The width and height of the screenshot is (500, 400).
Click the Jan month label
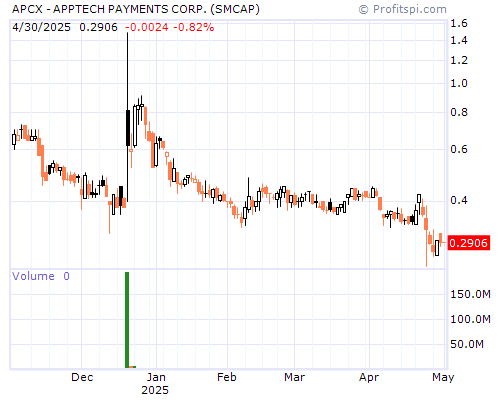pos(156,377)
